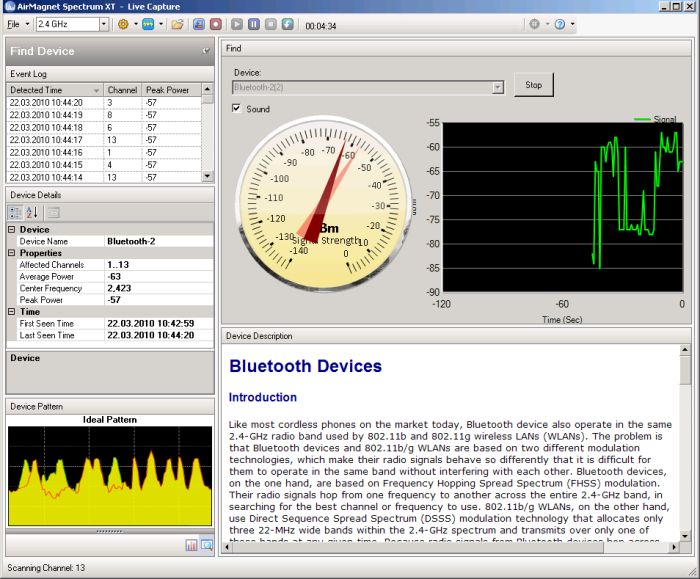Click the Scanning Channel: 13 status text
This screenshot has height=579, width=700.
pos(46,568)
